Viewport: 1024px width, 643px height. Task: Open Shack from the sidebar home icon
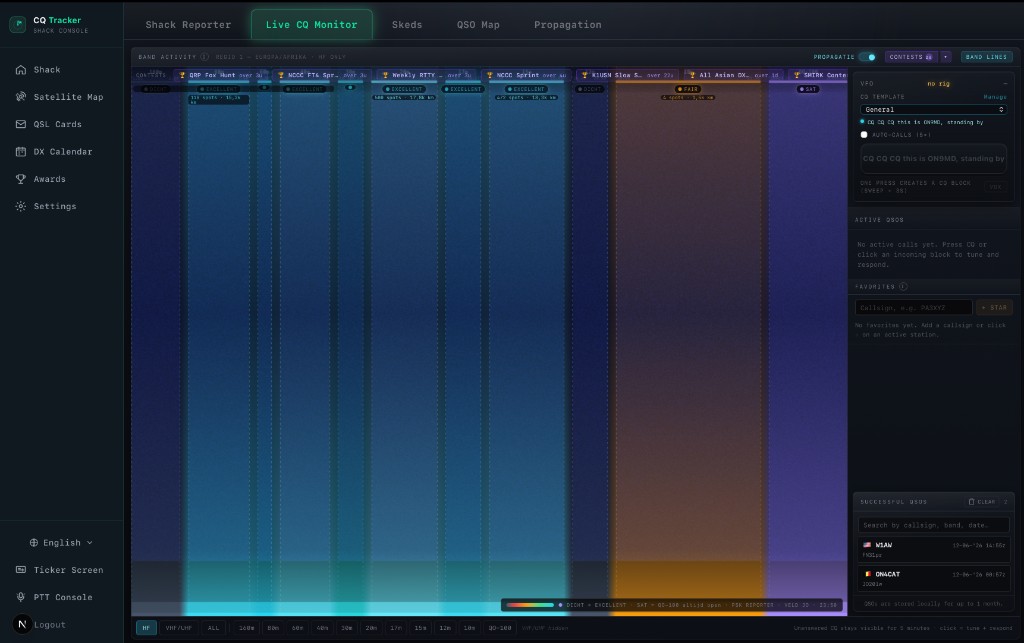[21, 70]
